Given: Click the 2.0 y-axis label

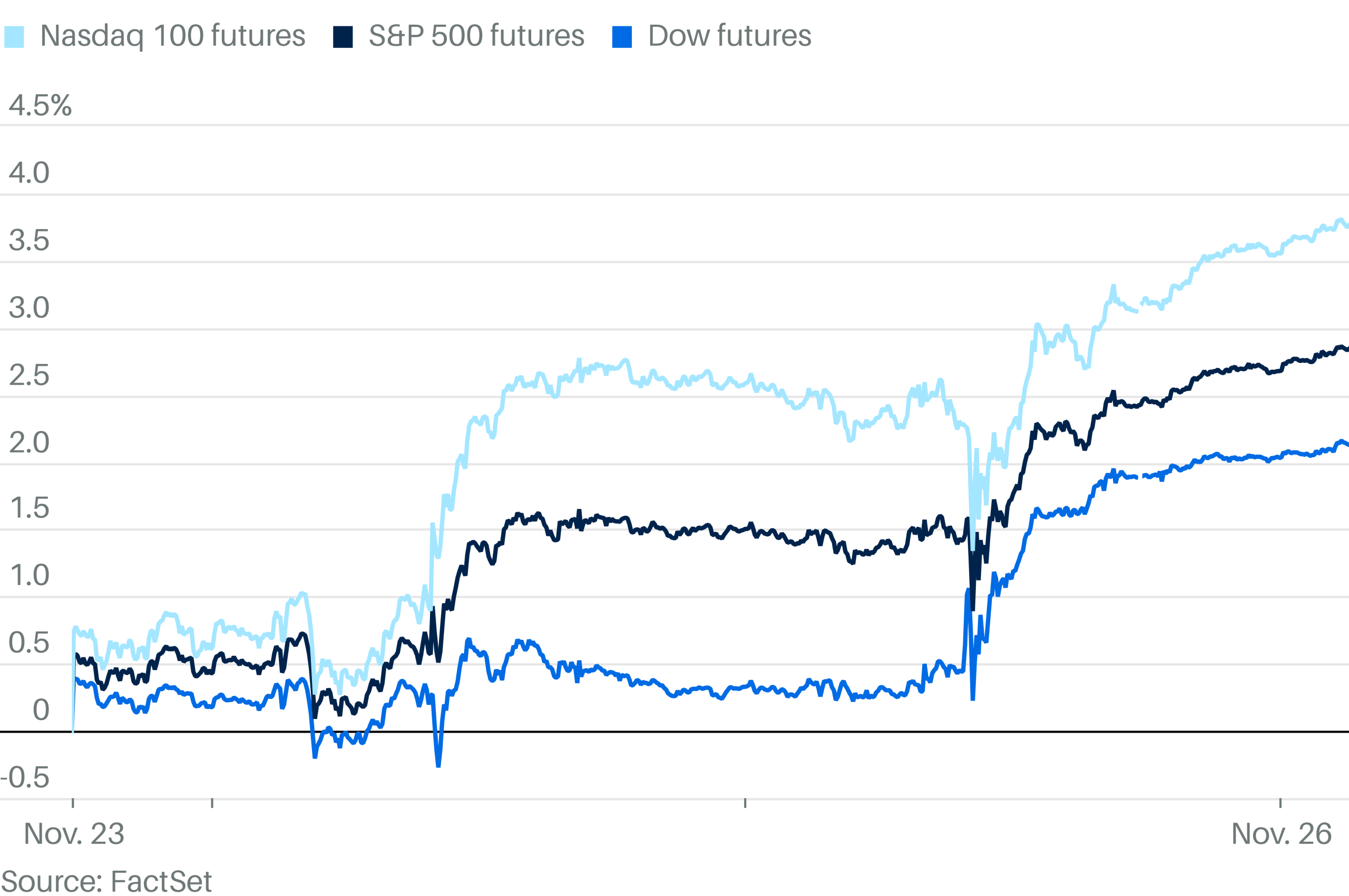Looking at the screenshot, I should [x=29, y=442].
